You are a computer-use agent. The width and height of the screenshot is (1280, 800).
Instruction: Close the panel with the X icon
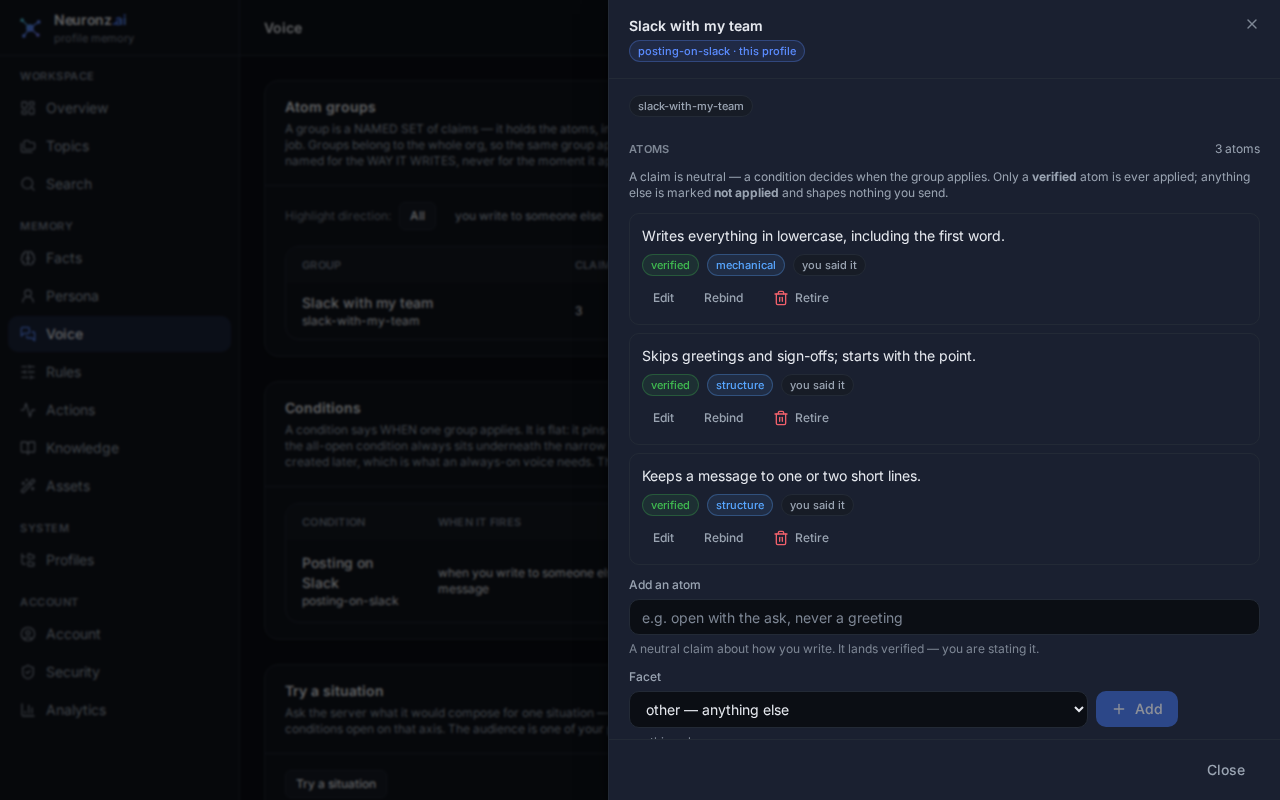click(x=1252, y=24)
